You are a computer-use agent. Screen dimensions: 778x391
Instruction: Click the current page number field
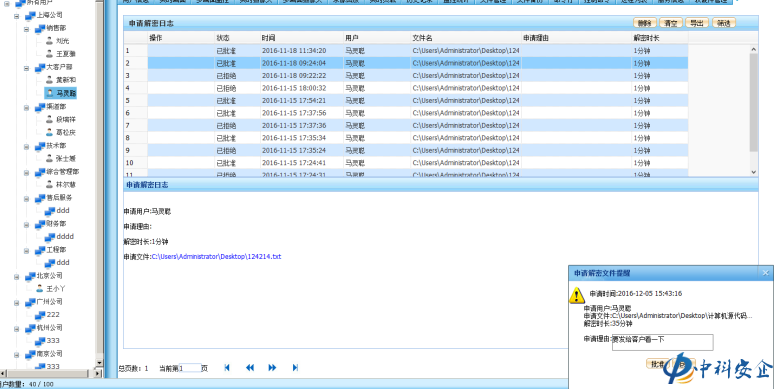click(190, 368)
